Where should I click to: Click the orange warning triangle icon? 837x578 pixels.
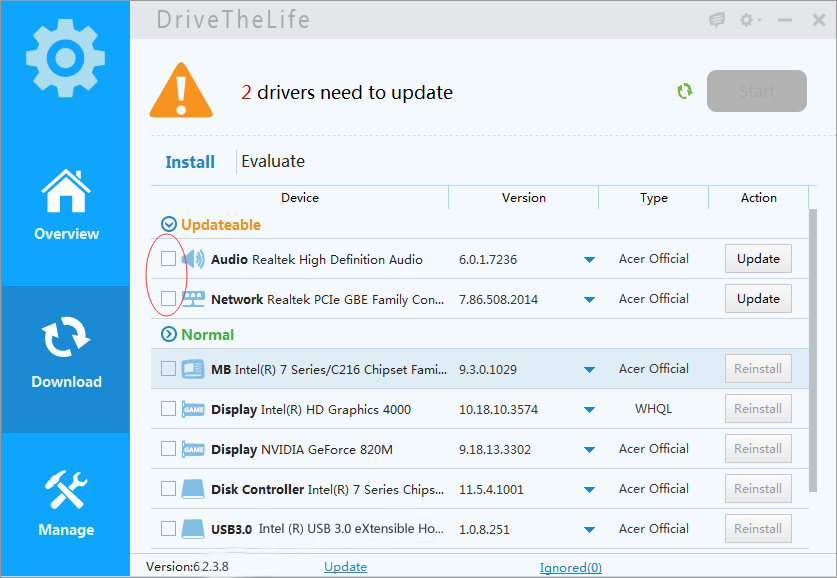coord(181,90)
